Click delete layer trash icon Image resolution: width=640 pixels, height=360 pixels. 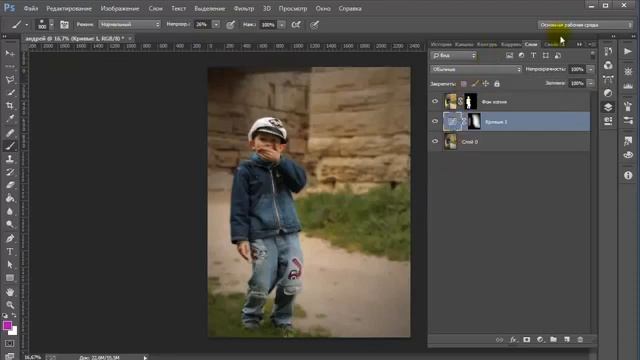coord(580,340)
